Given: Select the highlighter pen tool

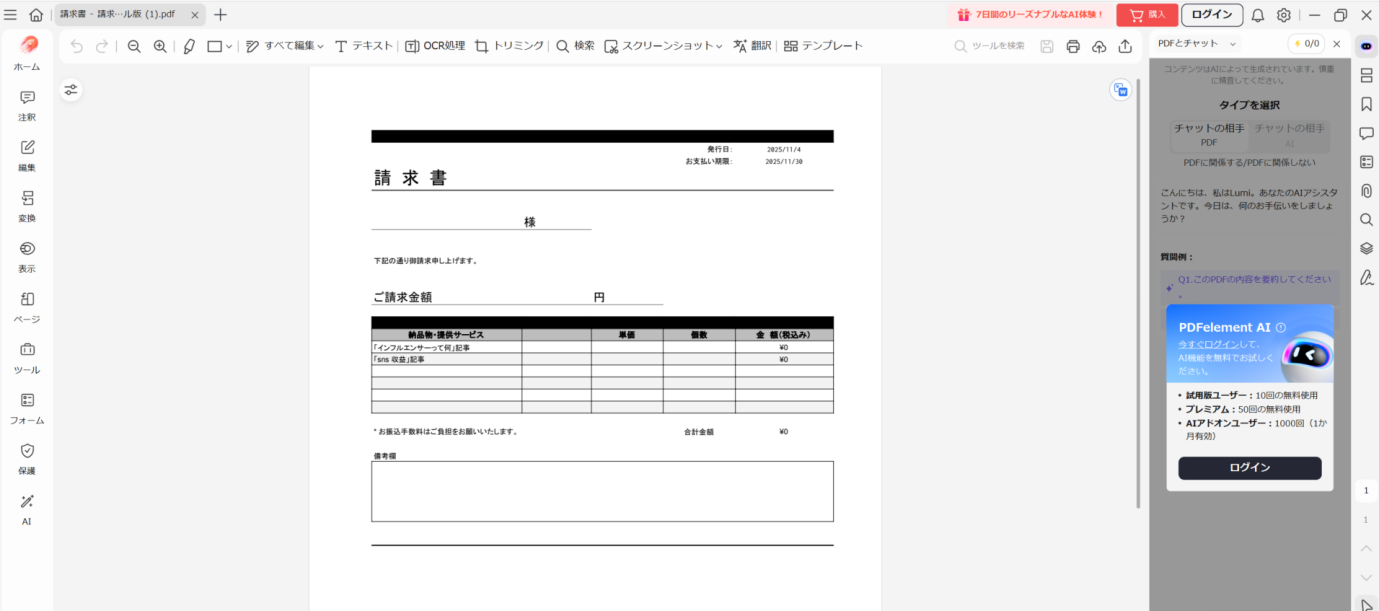Looking at the screenshot, I should (x=189, y=46).
